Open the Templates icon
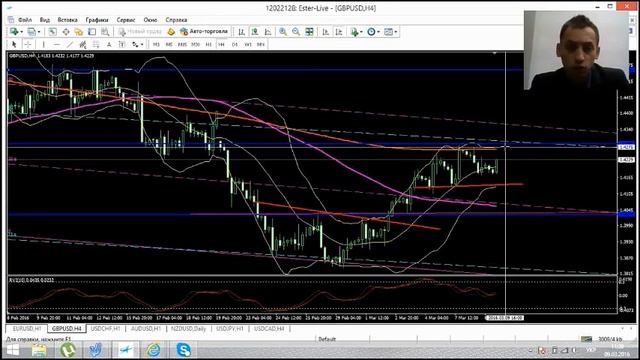 pyautogui.click(x=389, y=32)
